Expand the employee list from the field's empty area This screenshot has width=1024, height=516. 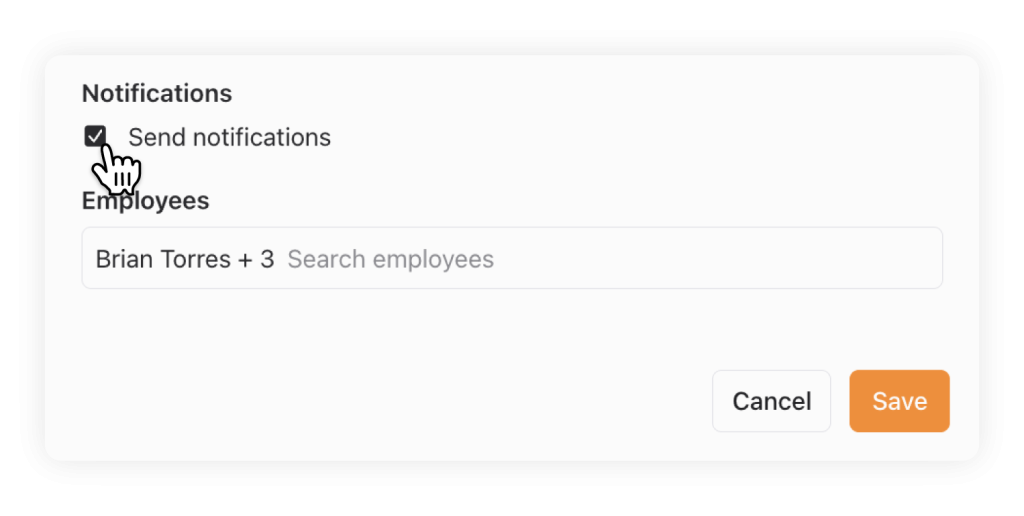(718, 258)
